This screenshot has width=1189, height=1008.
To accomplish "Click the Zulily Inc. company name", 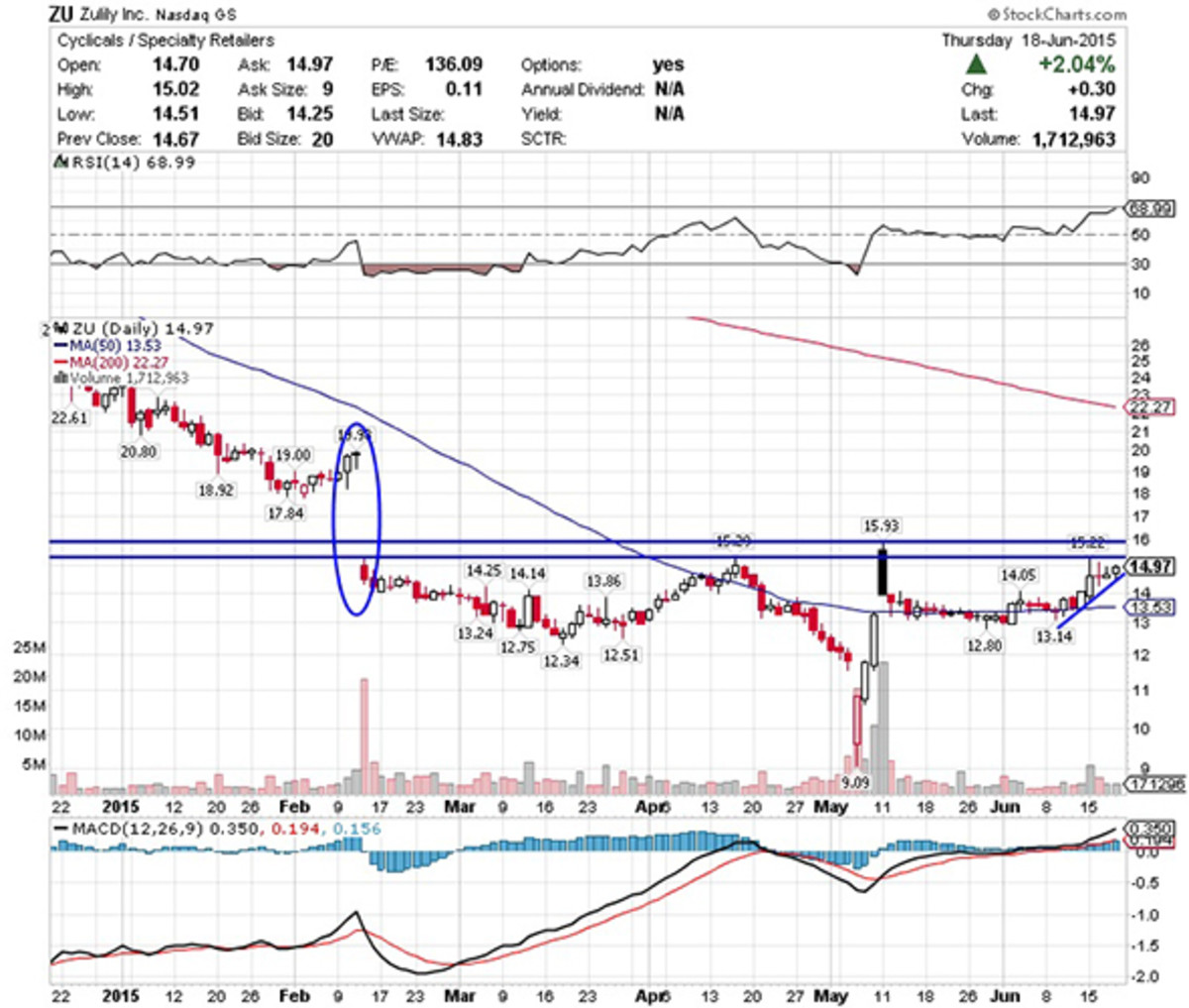I will tap(114, 15).
